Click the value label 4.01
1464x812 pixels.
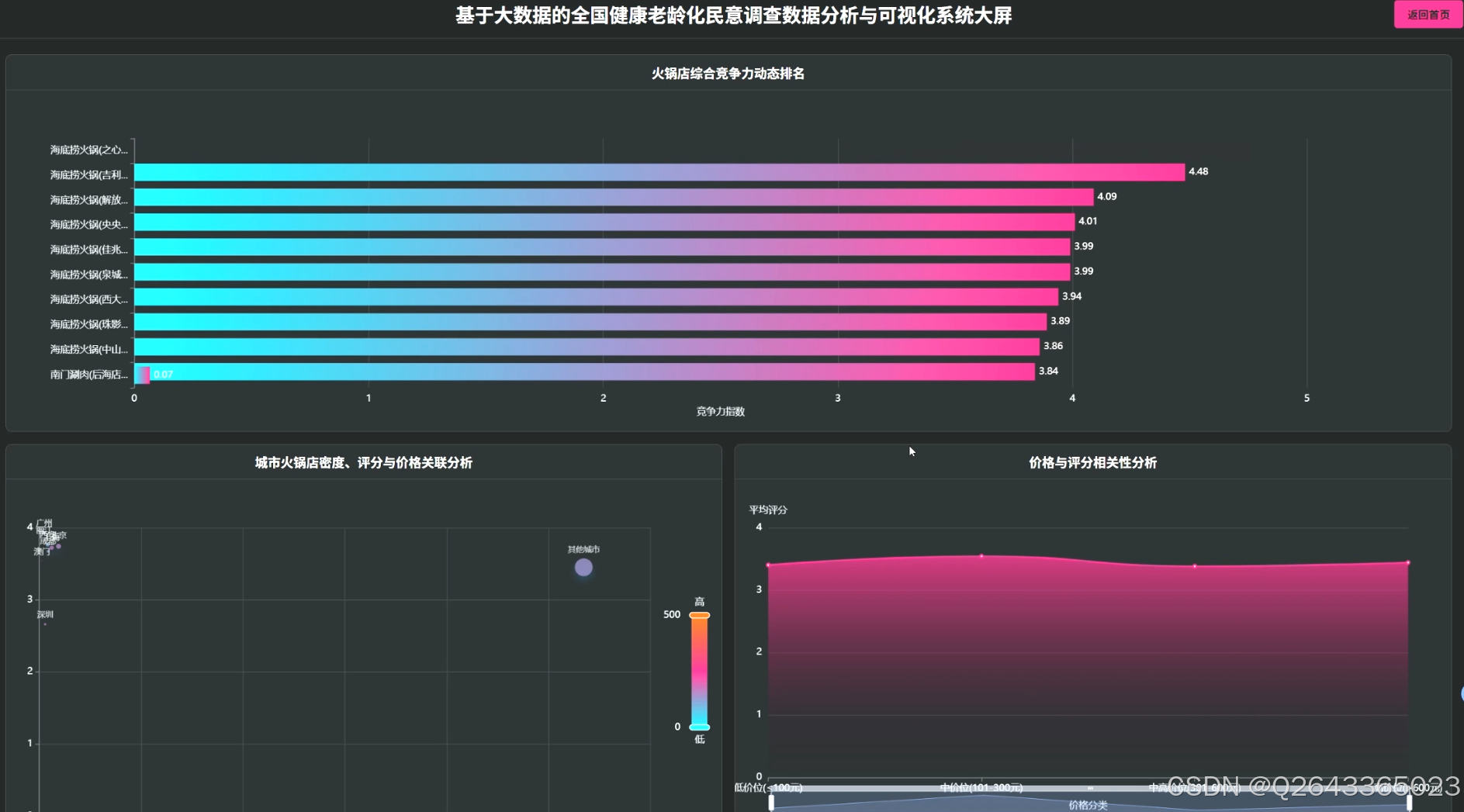[x=1088, y=221]
